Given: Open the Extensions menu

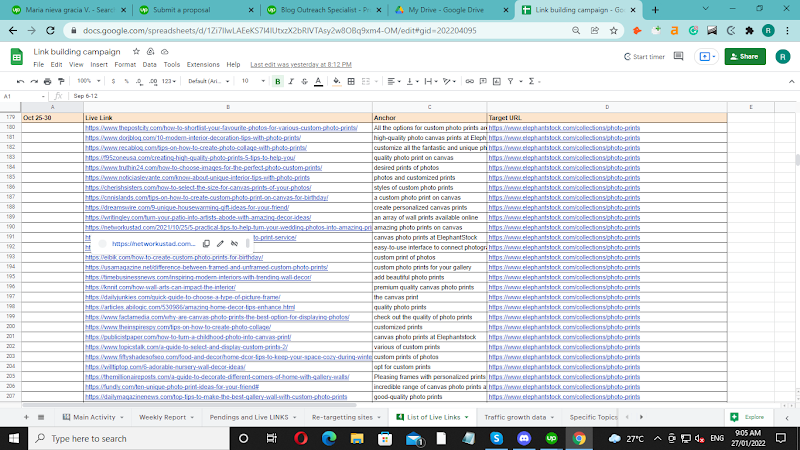Looking at the screenshot, I should 203,64.
